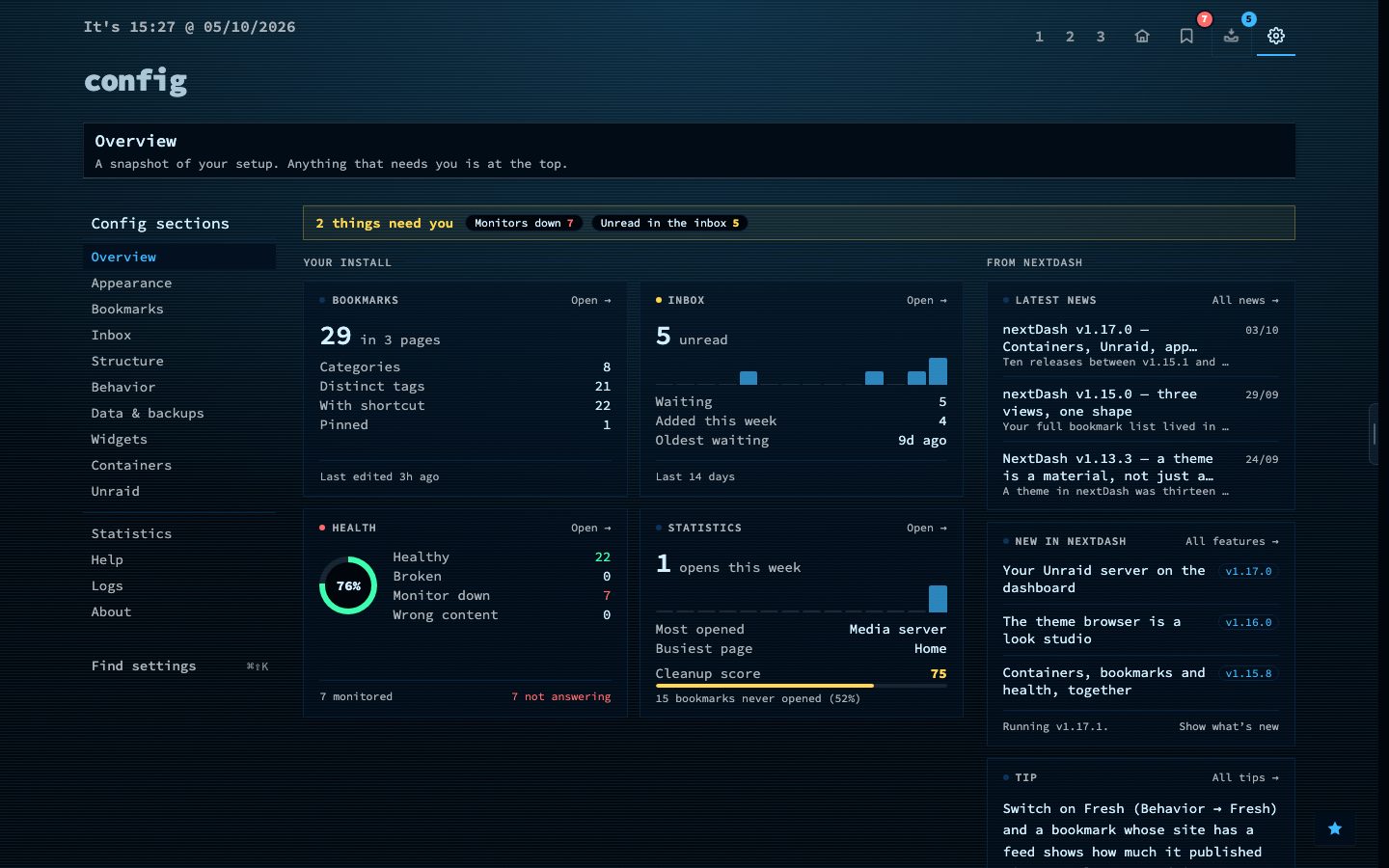Click All news link

(x=1245, y=300)
